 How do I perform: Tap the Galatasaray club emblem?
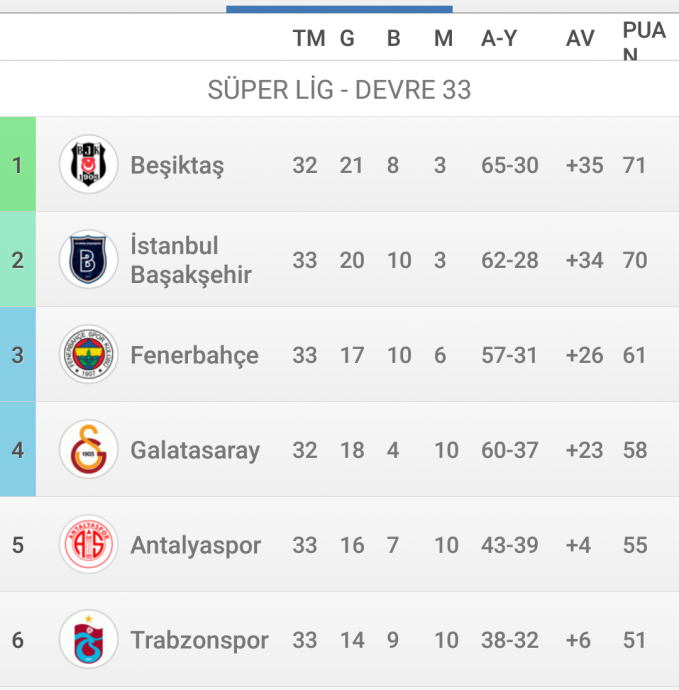pyautogui.click(x=88, y=449)
